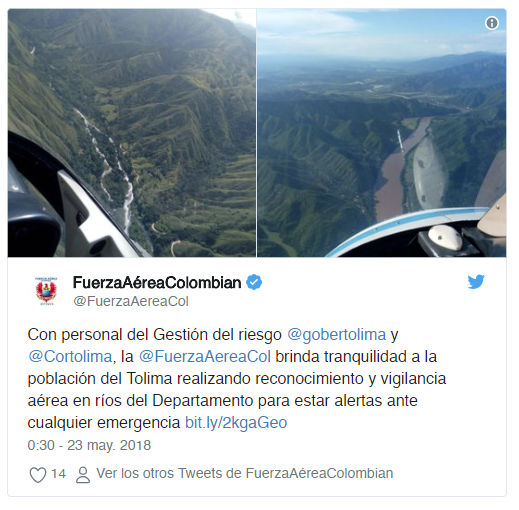
Task: Click the person icon beside other tweets
Action: pos(83,474)
